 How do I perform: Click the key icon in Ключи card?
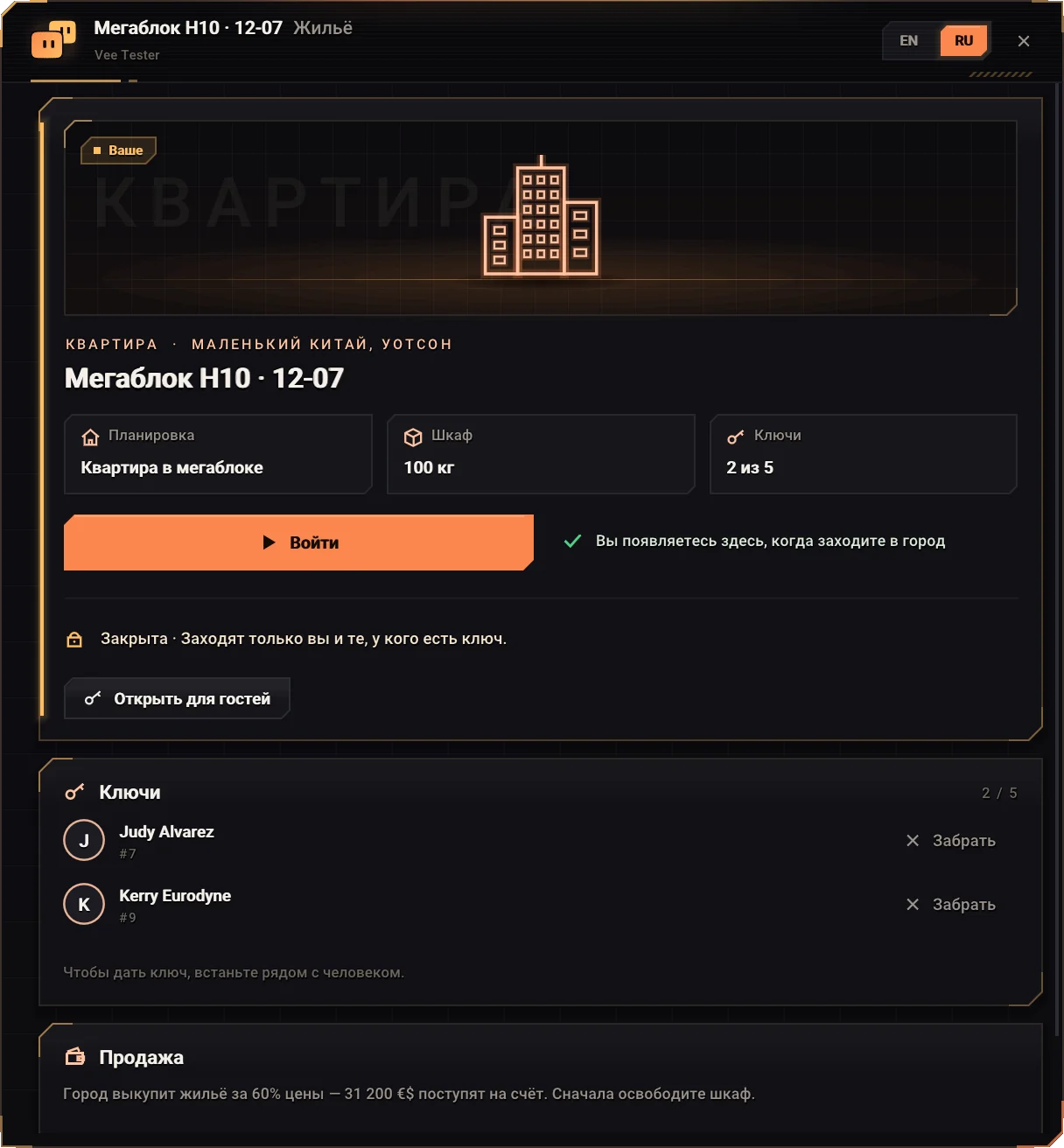click(736, 437)
